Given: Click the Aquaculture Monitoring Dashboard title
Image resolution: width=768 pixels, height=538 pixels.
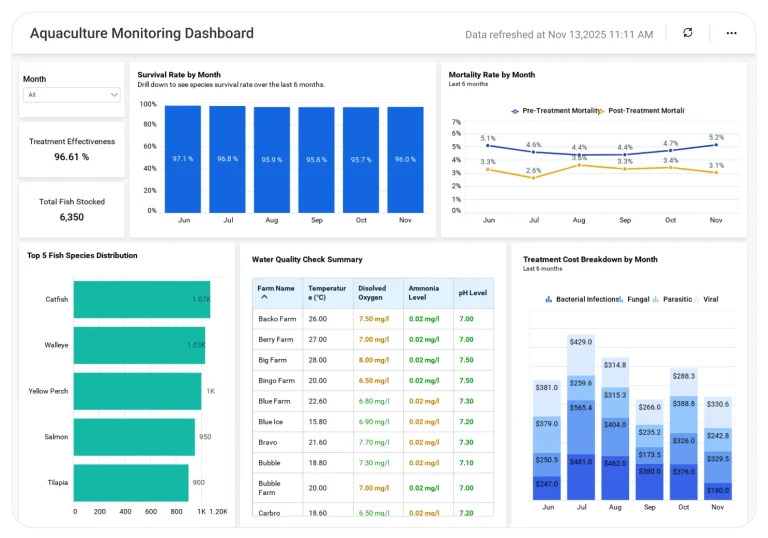Looking at the screenshot, I should point(142,33).
